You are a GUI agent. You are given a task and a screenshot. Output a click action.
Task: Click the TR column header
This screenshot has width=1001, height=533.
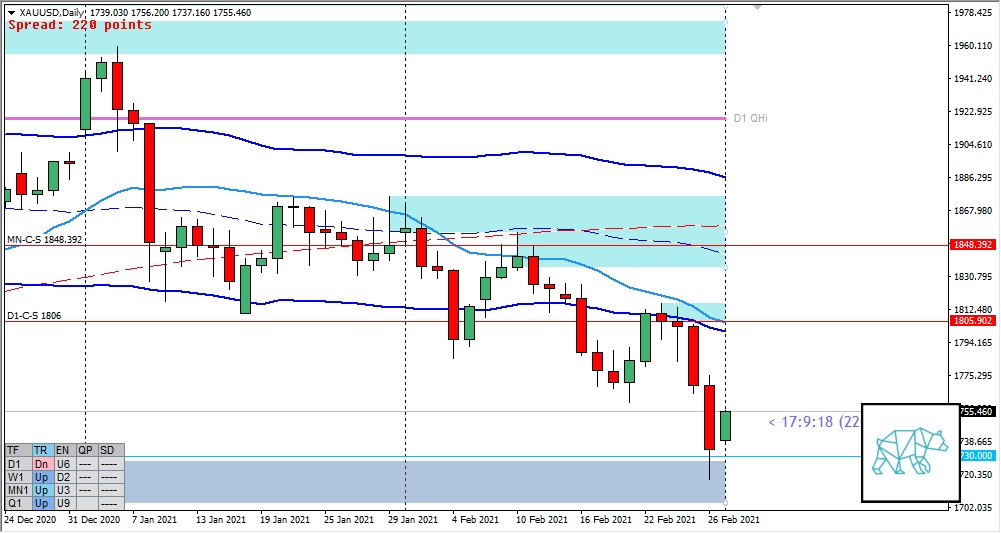(x=41, y=451)
